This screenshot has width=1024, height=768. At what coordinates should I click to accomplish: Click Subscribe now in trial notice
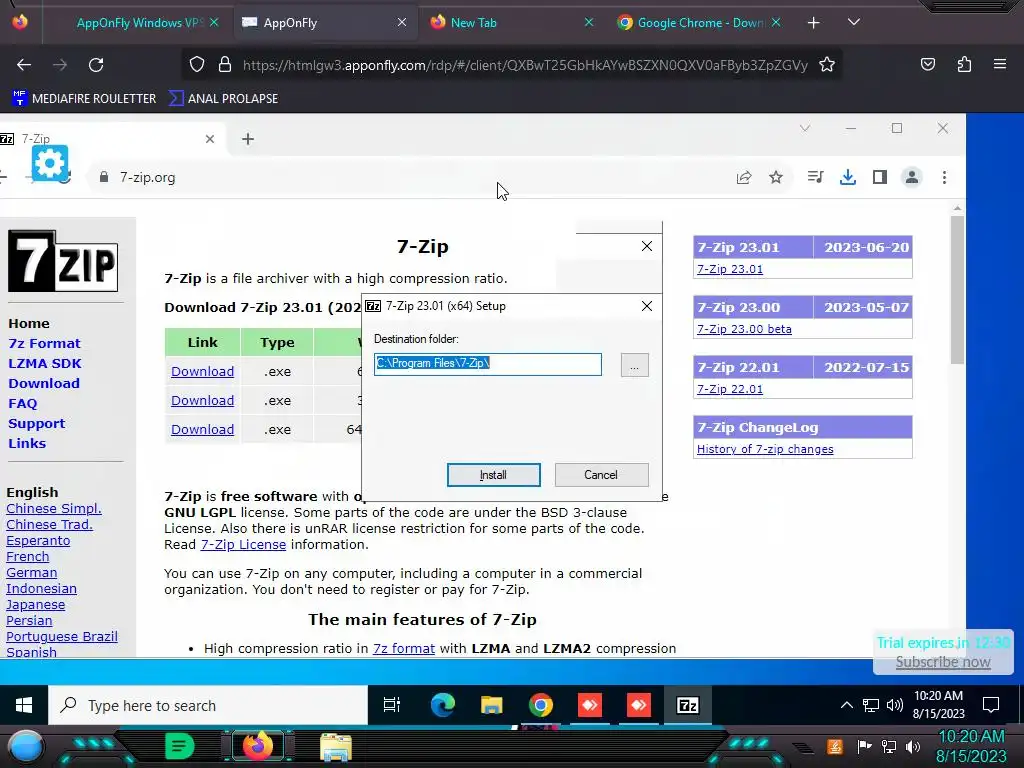942,662
